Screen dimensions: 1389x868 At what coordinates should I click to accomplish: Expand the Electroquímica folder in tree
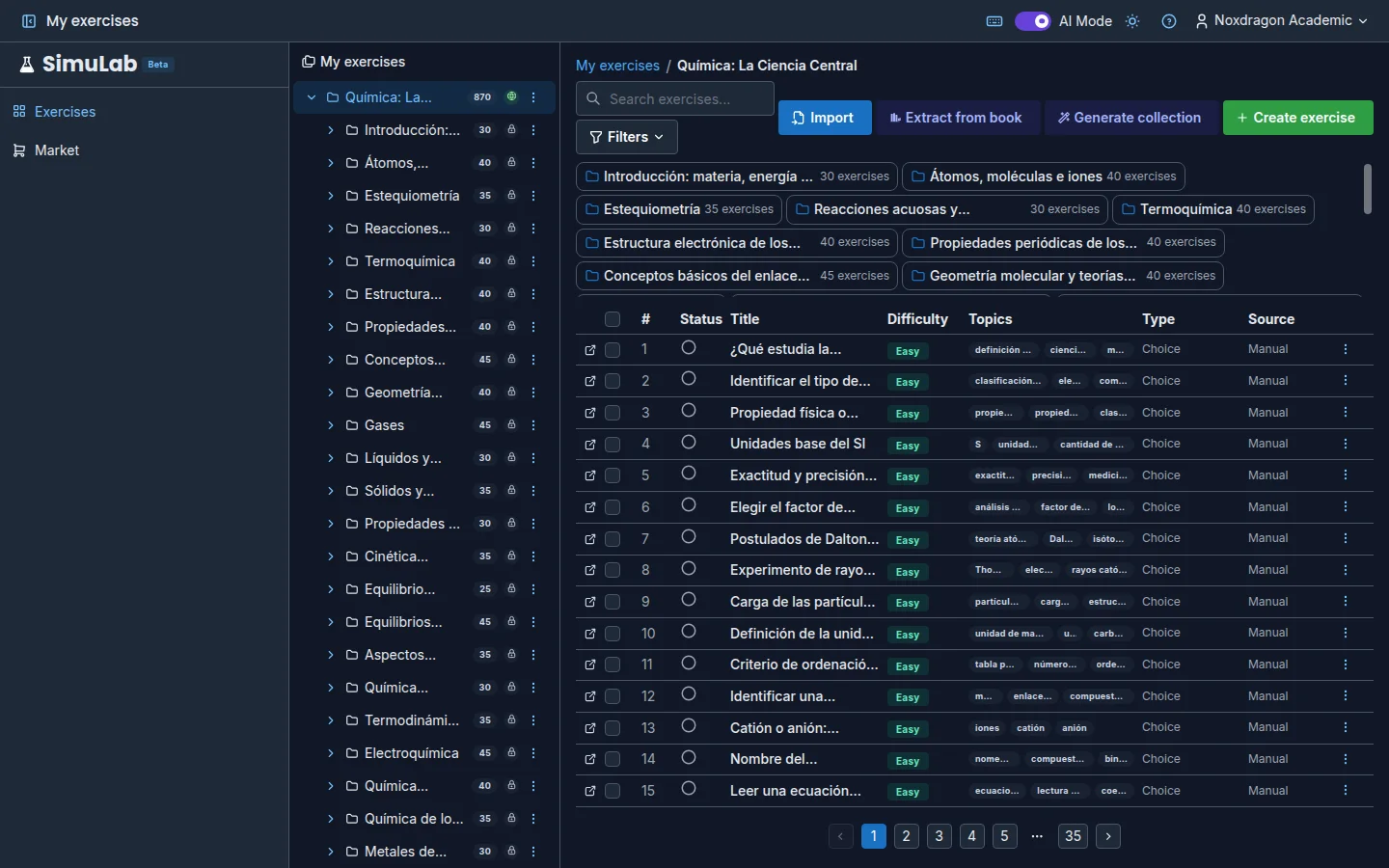click(330, 753)
